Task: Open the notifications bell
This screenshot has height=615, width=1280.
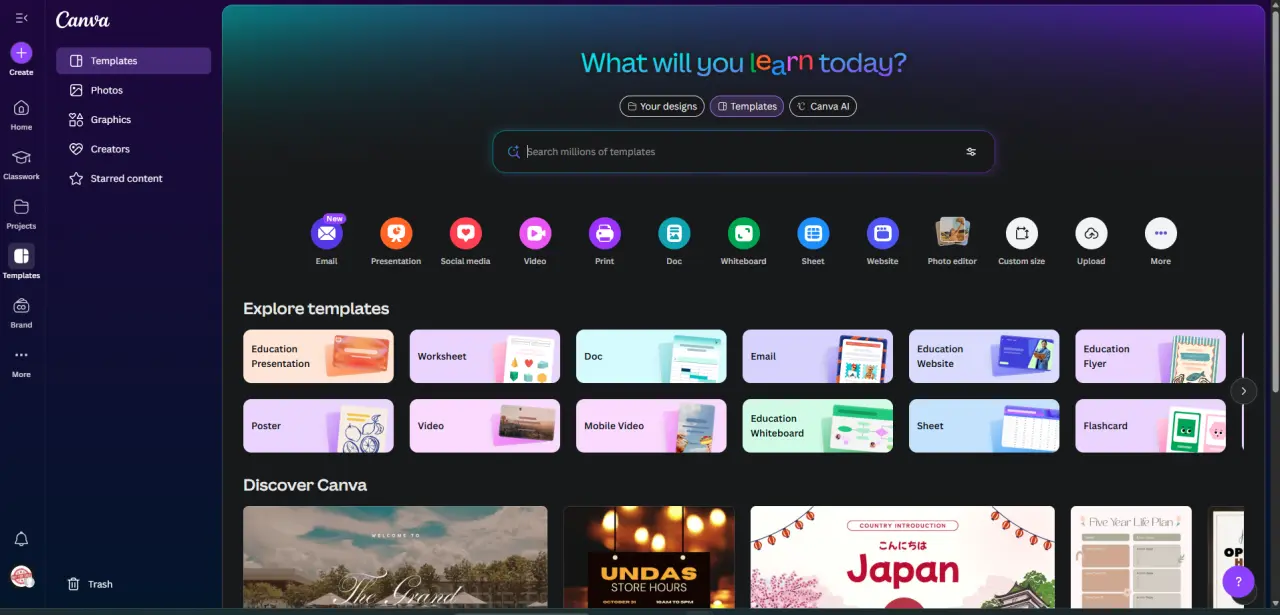Action: coord(21,539)
